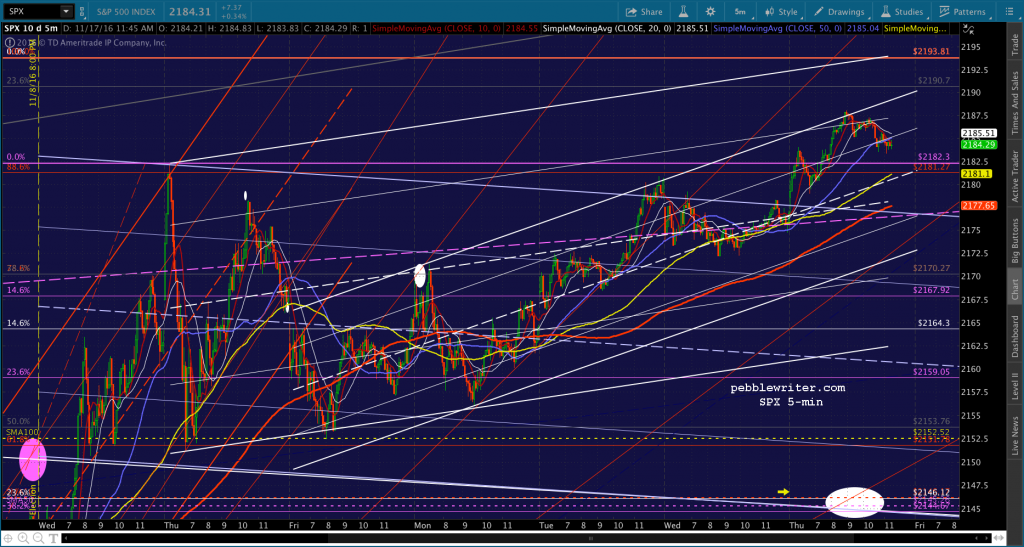Open the flask tool icon beside Share
The height and width of the screenshot is (547, 1024).
click(x=685, y=12)
